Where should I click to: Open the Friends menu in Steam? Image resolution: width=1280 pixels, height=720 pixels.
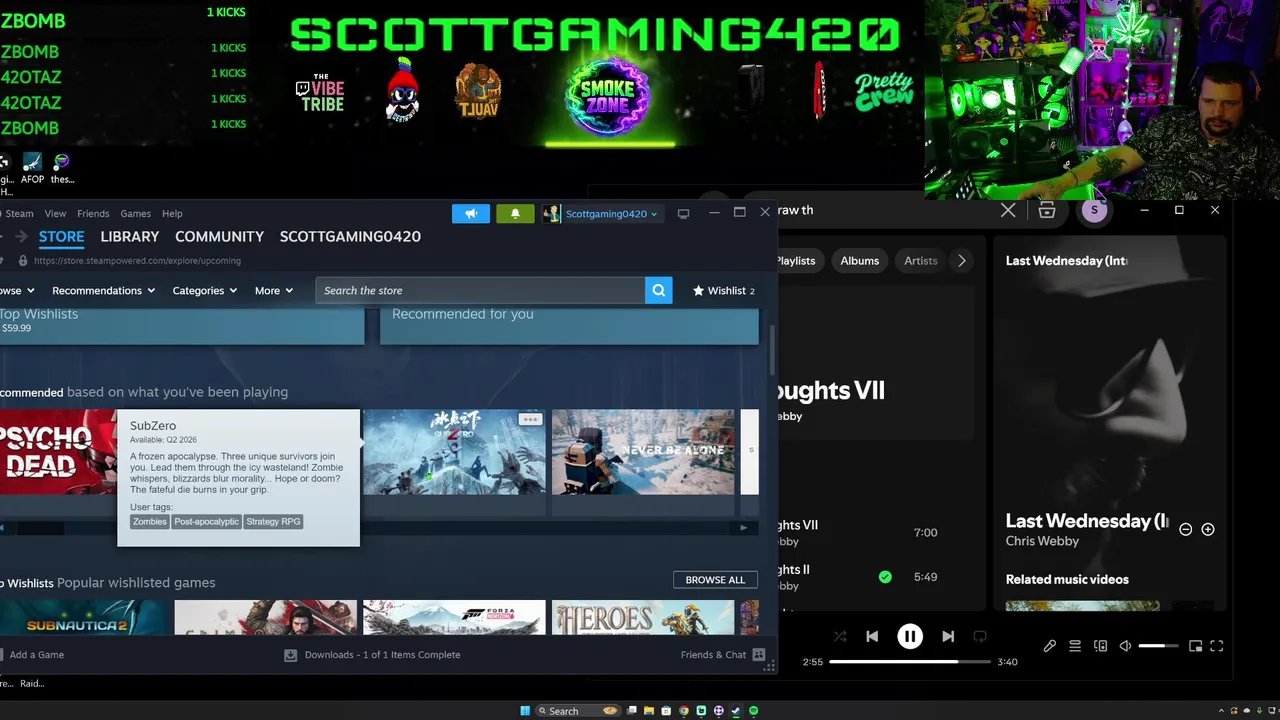(x=93, y=213)
